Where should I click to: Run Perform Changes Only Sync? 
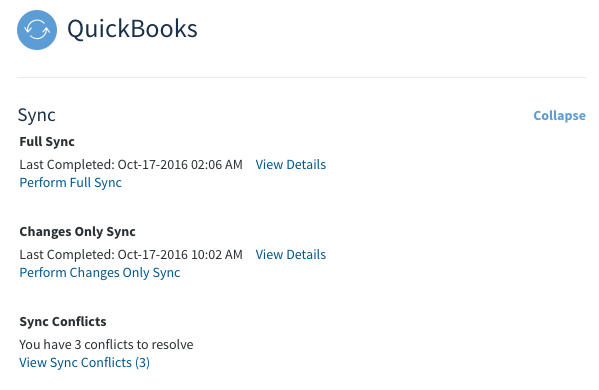(x=100, y=273)
